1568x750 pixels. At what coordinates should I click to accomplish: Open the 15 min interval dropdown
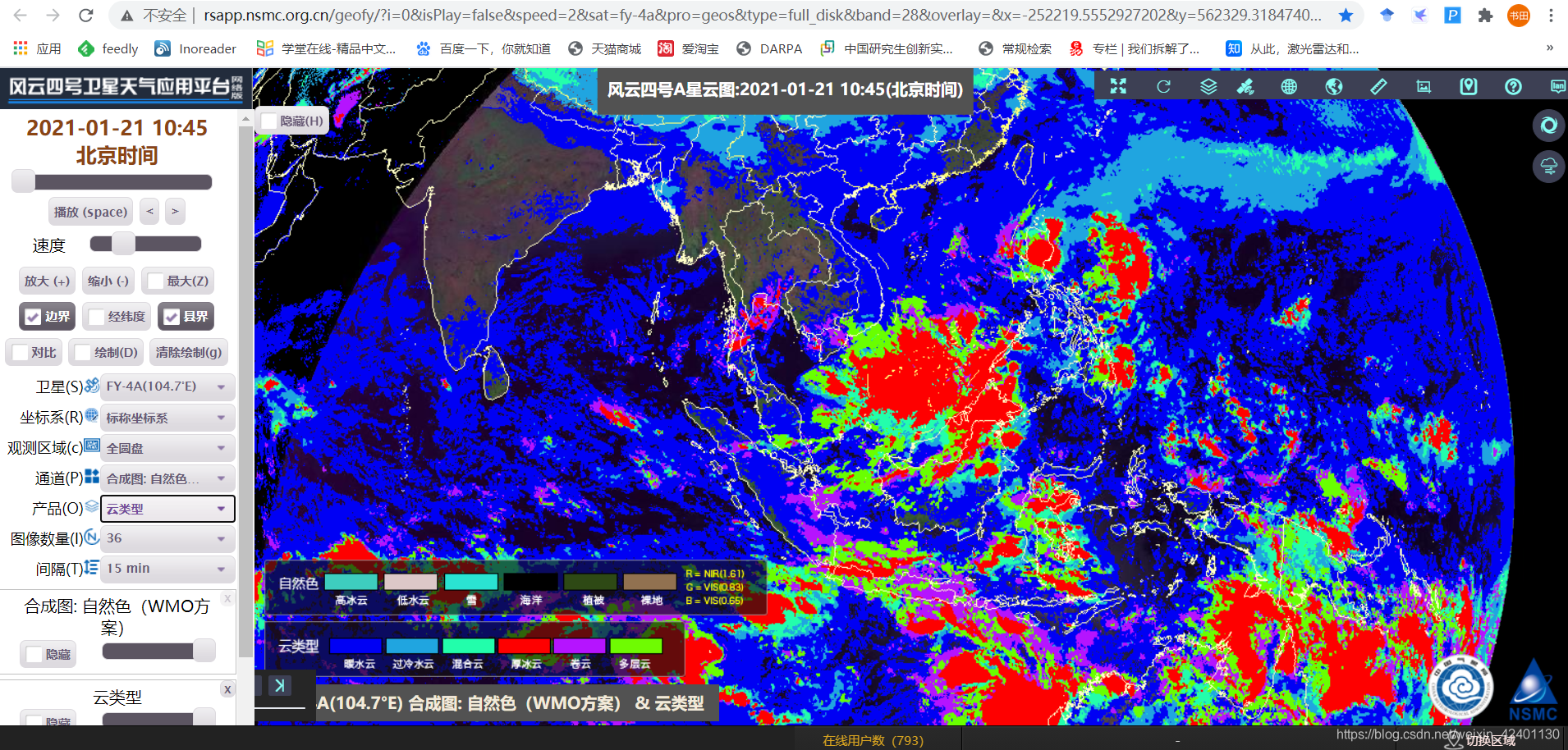[x=167, y=569]
